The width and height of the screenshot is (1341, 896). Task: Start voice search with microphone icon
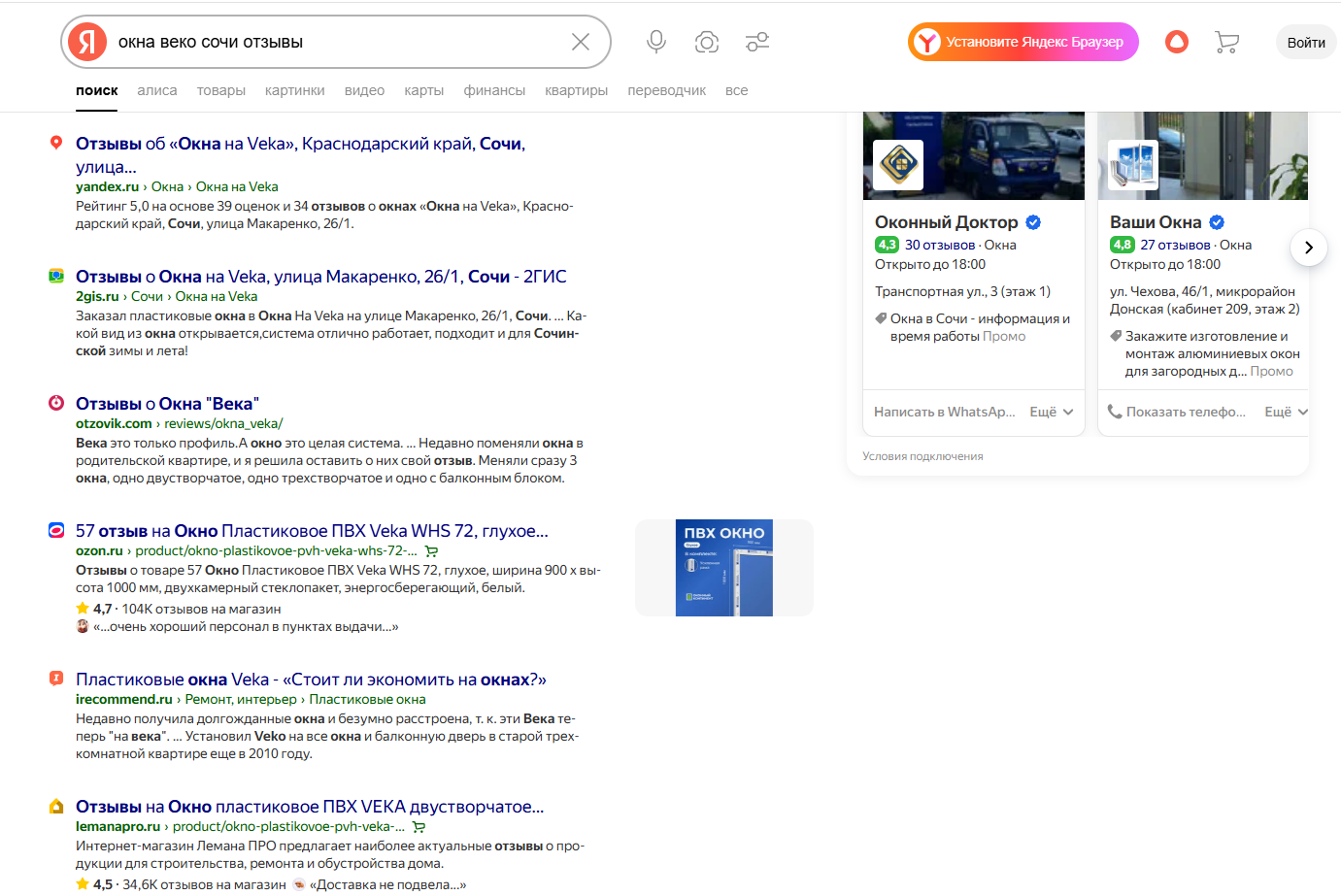[x=656, y=42]
